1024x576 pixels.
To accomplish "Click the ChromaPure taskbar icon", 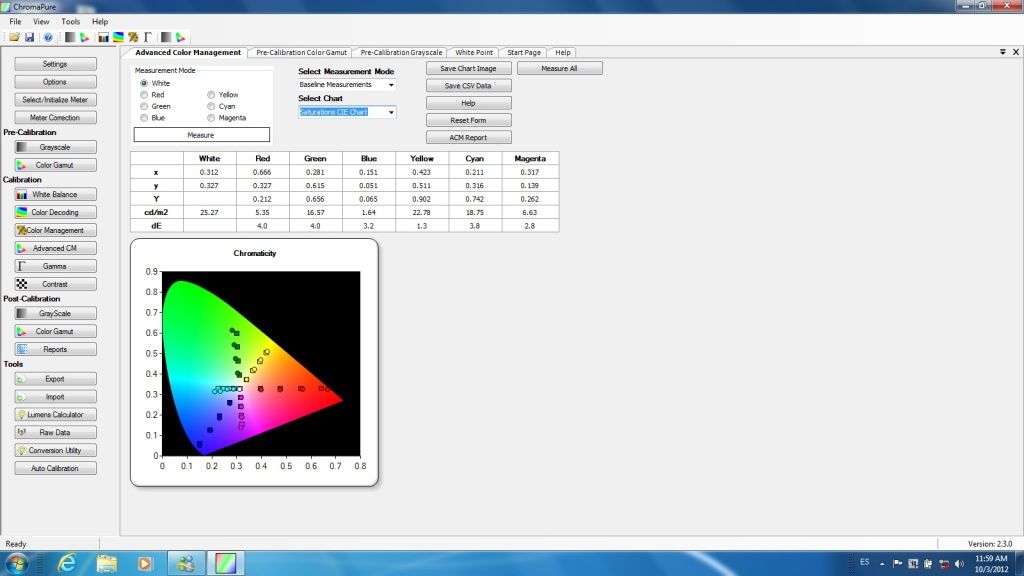I will point(226,563).
